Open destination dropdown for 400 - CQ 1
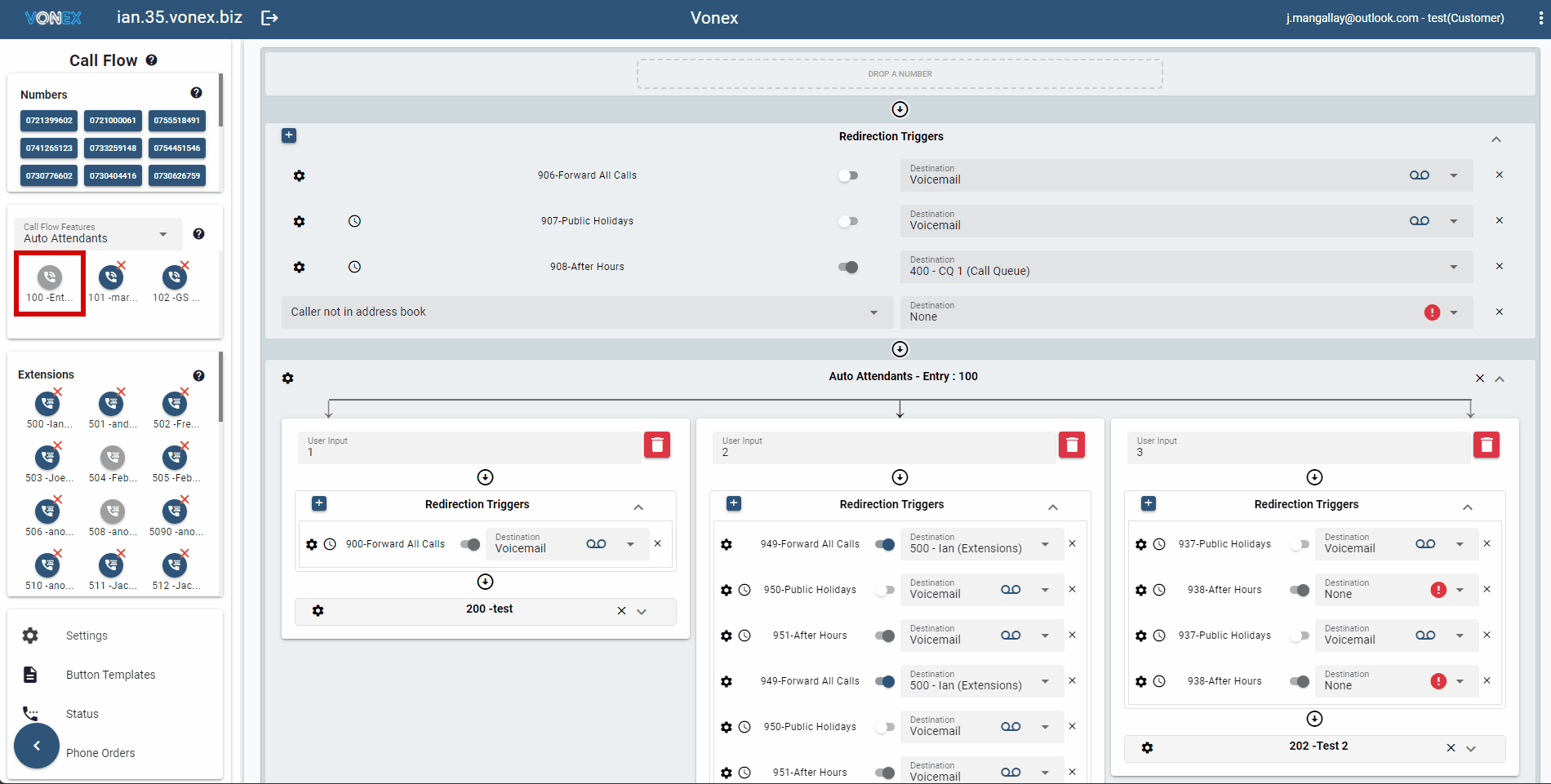1551x784 pixels. click(1453, 267)
